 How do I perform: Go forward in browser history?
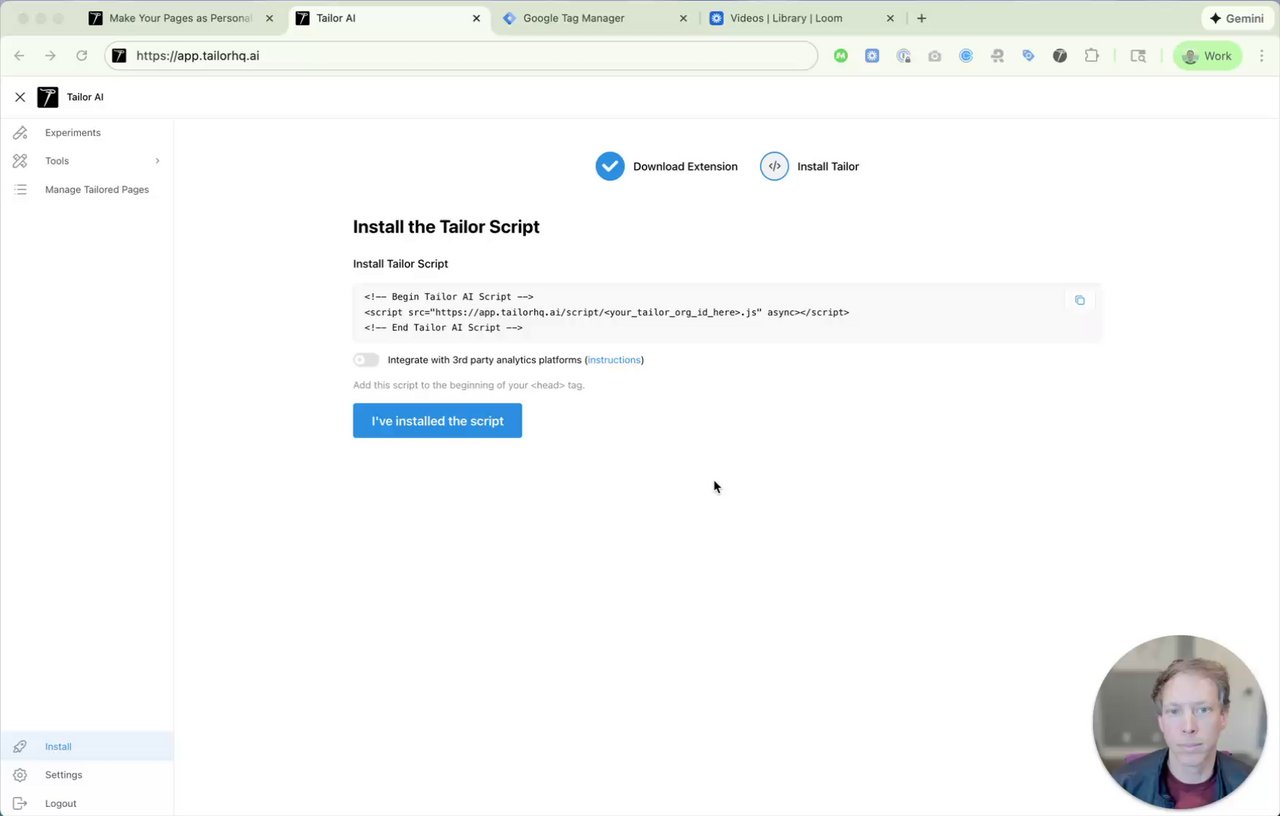[x=50, y=56]
